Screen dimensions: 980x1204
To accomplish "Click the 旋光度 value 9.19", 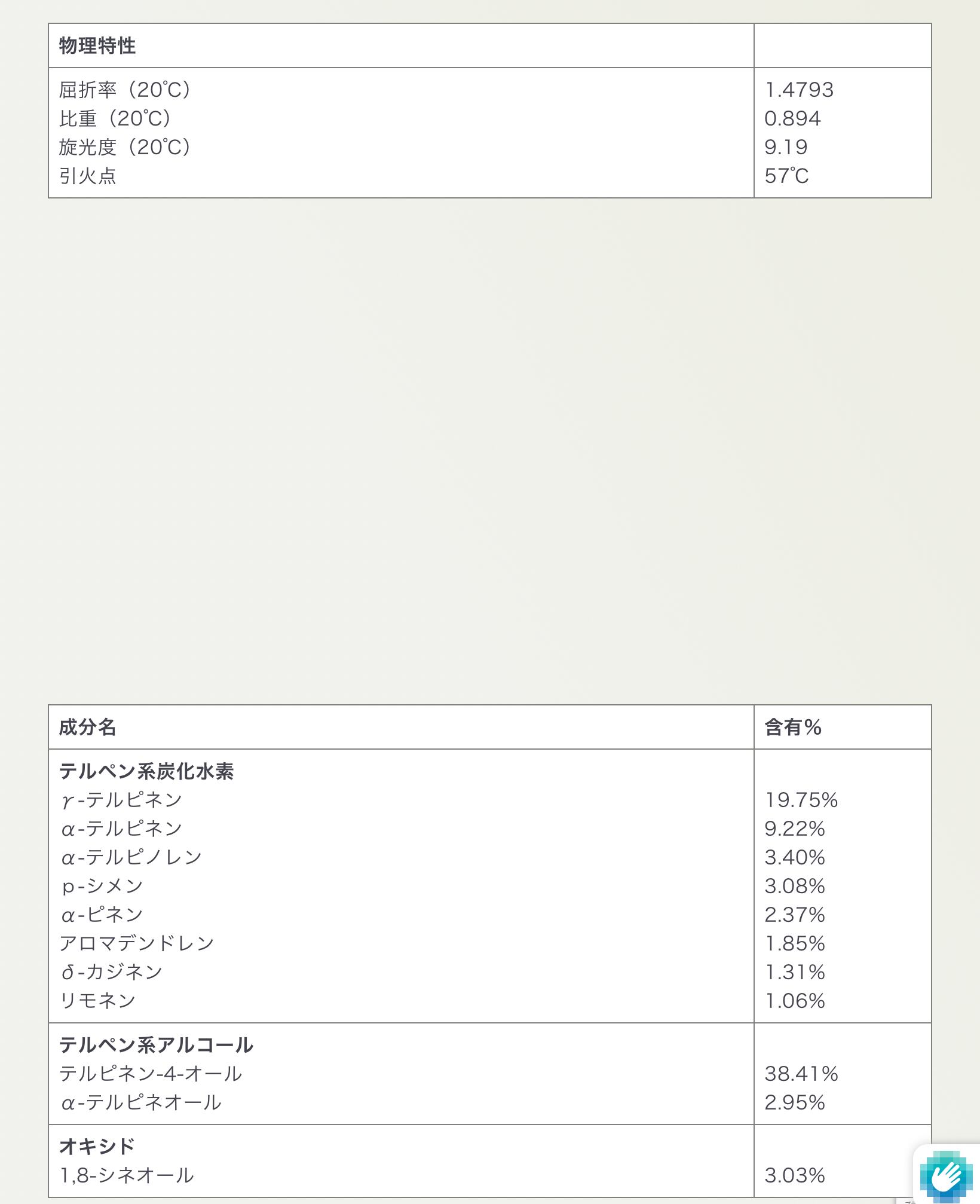I will 786,147.
